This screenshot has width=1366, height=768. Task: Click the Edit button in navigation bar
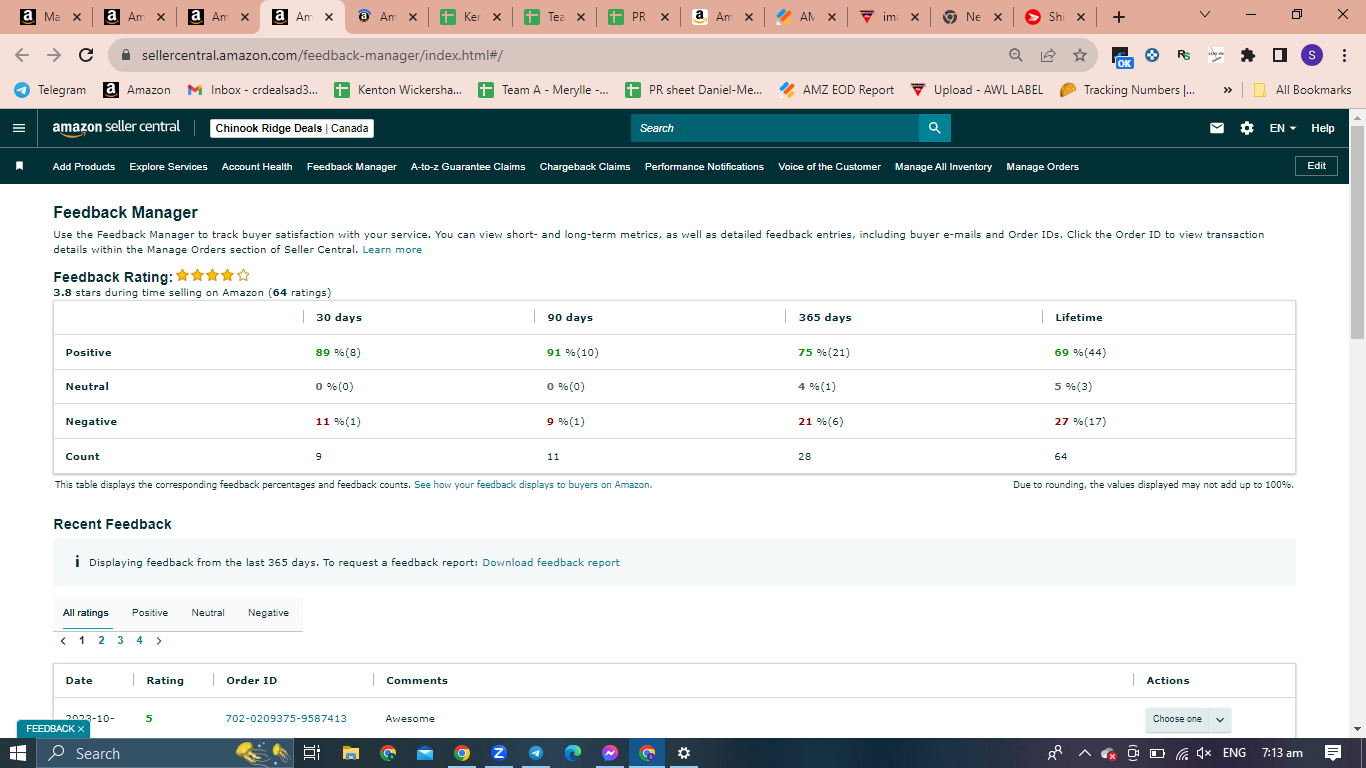coord(1316,166)
